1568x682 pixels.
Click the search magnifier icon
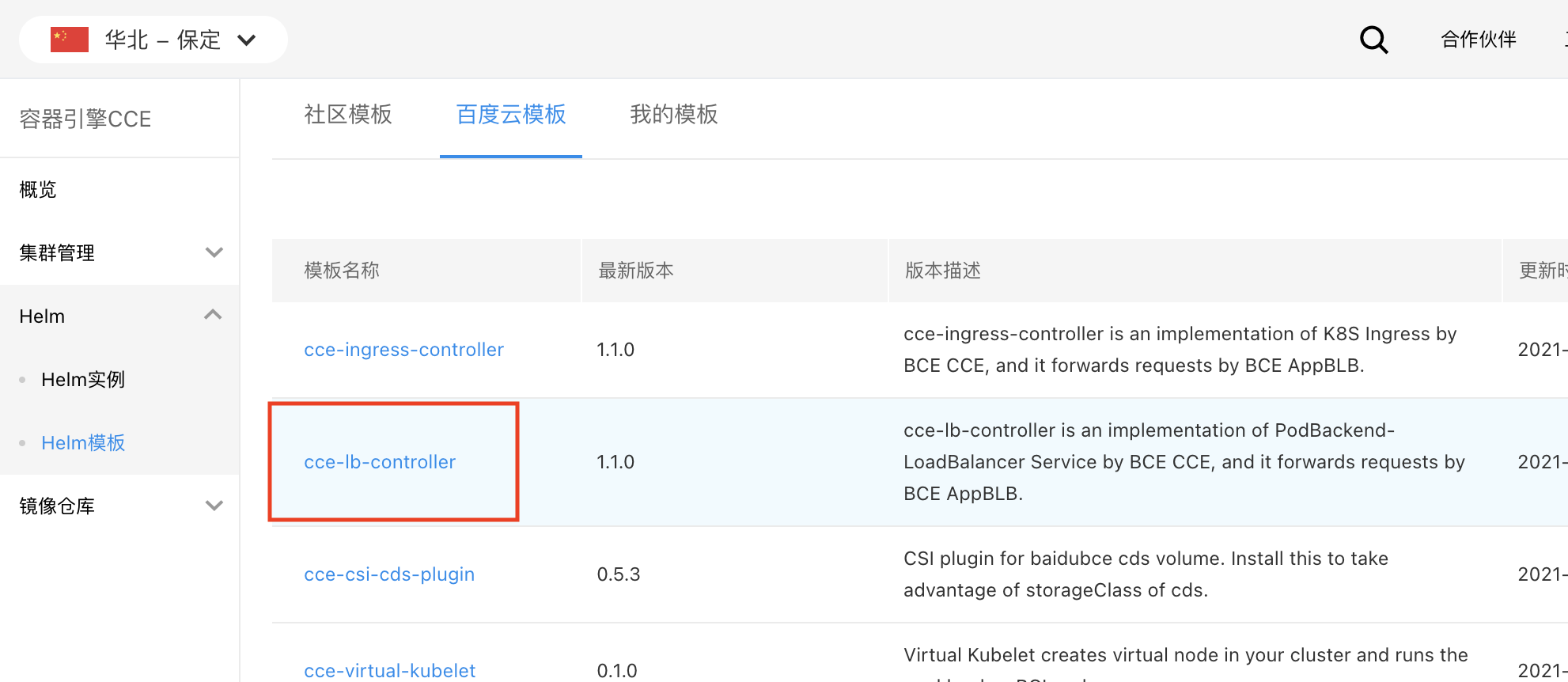click(x=1373, y=40)
